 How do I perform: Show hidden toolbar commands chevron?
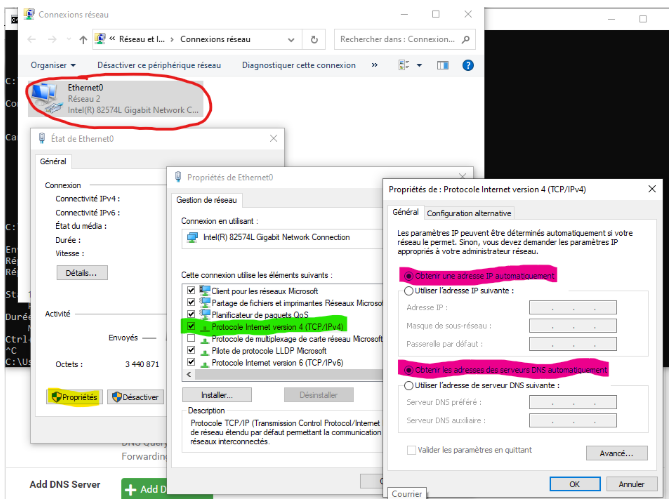[x=376, y=65]
